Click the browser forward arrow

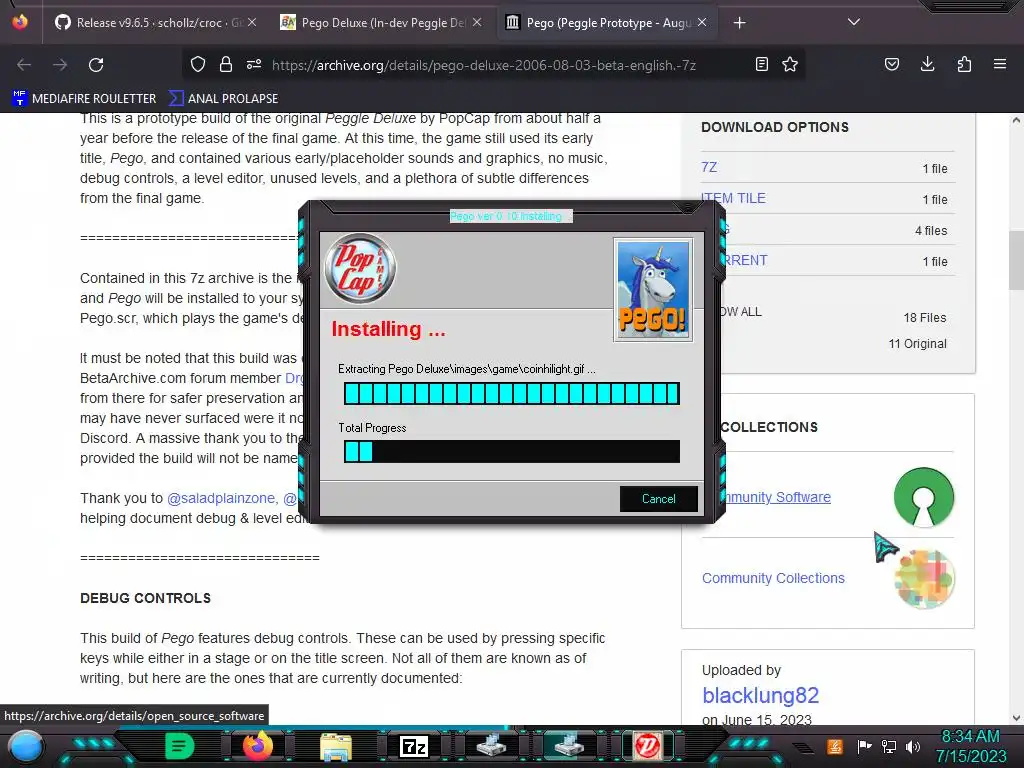point(60,65)
